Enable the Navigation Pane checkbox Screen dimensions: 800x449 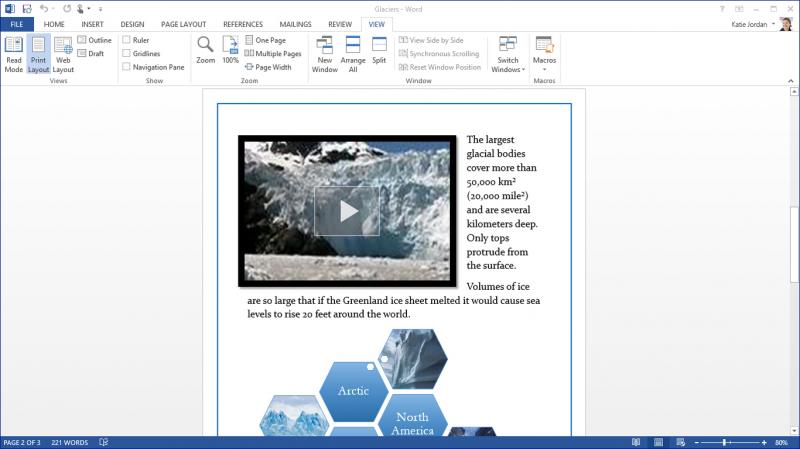[x=126, y=67]
